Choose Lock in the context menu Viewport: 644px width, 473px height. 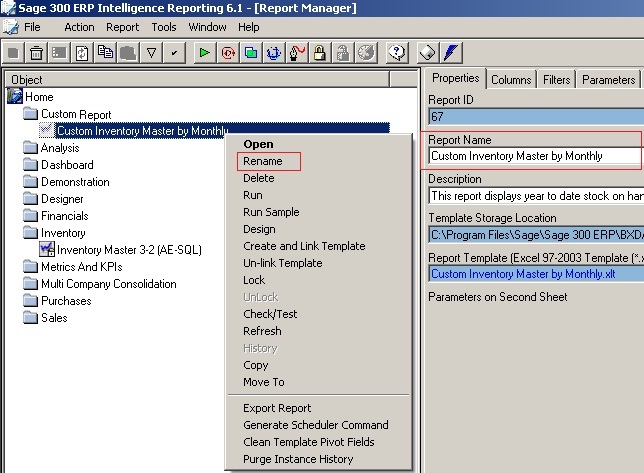pos(254,280)
